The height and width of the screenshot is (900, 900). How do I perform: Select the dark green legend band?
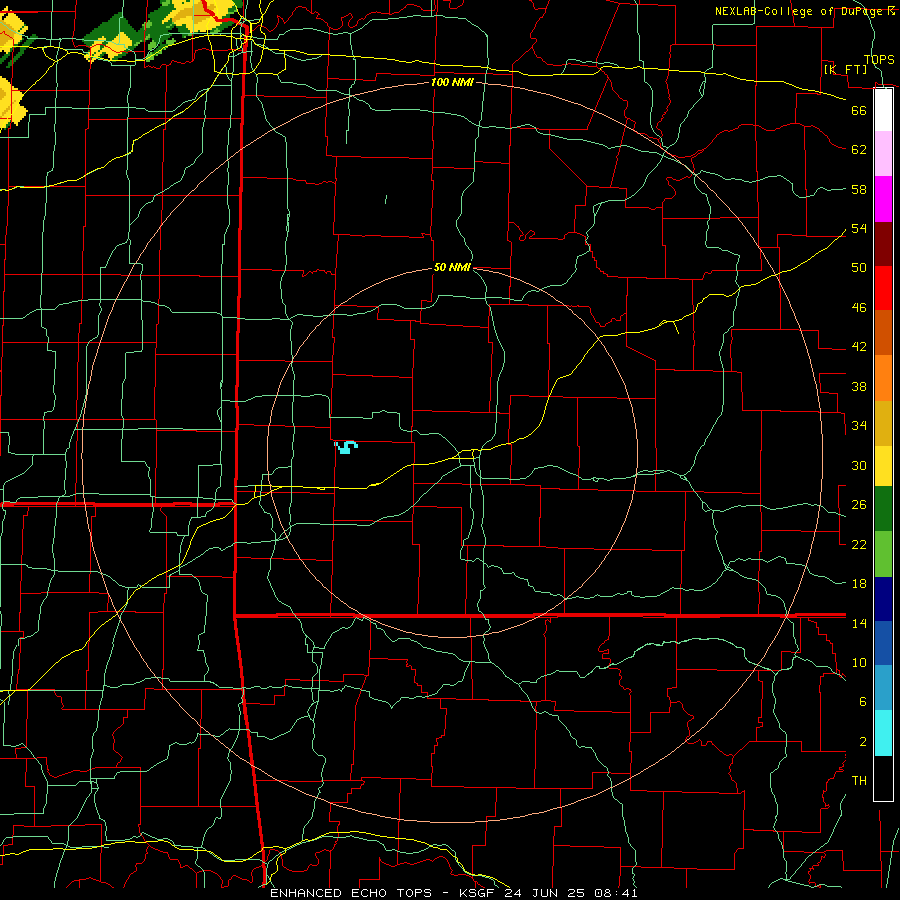(x=883, y=509)
